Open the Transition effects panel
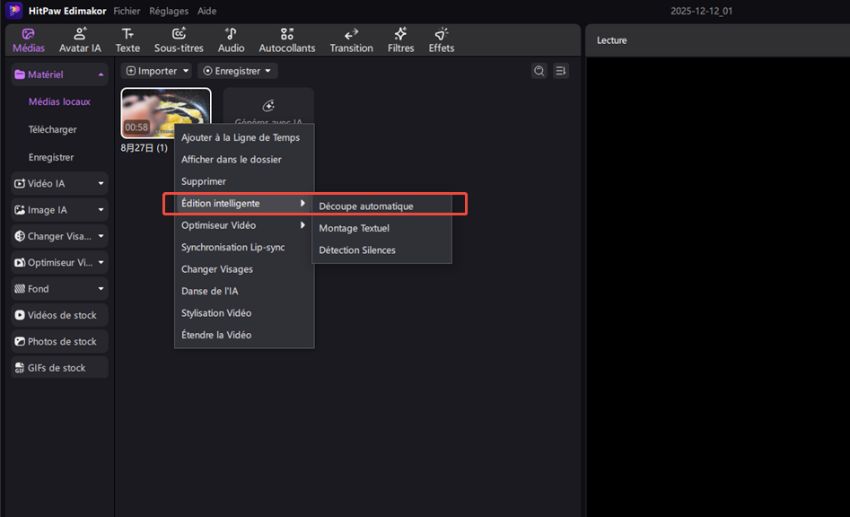 [x=351, y=40]
